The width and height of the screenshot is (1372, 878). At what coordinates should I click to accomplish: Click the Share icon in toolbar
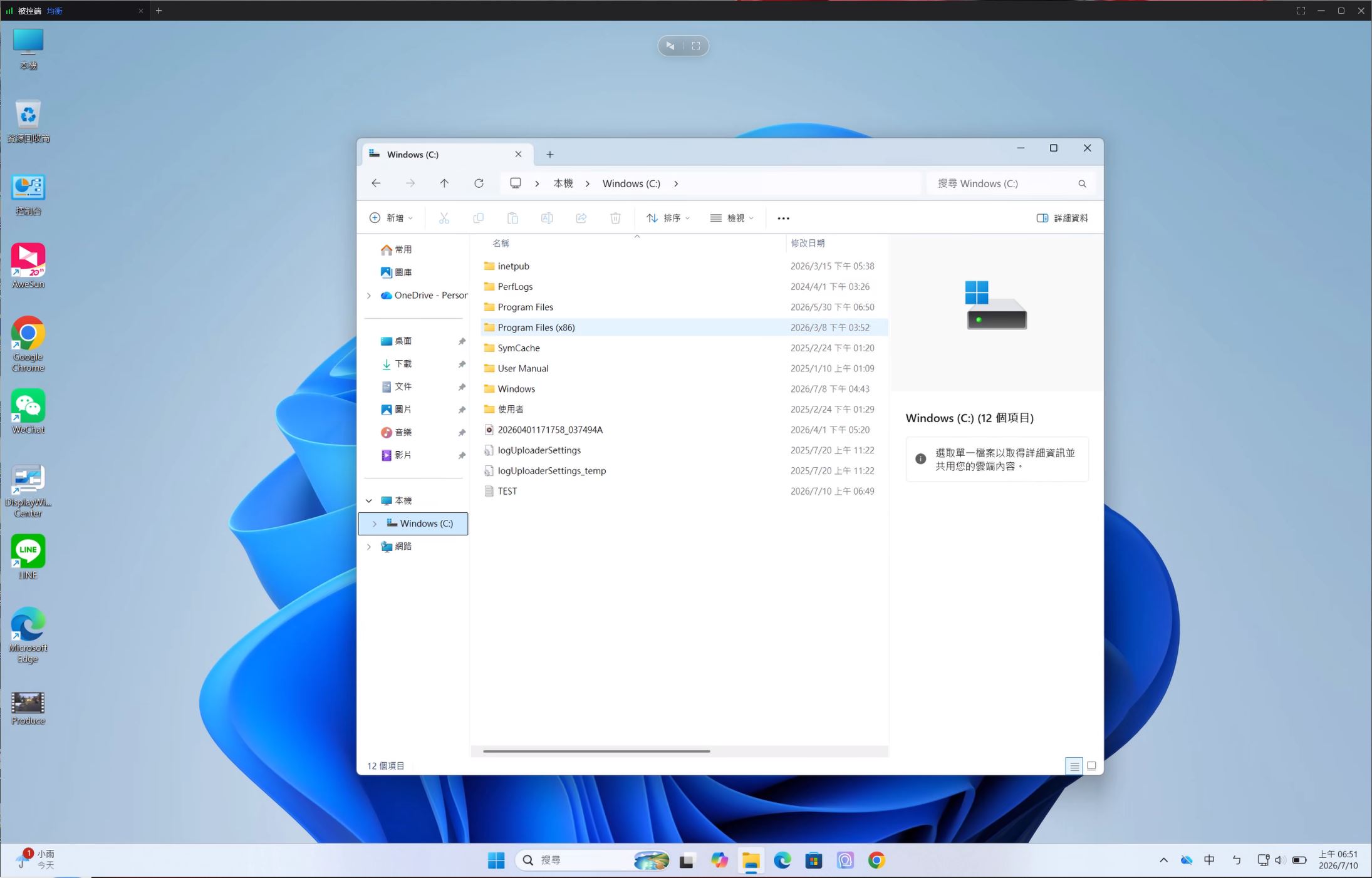tap(581, 218)
